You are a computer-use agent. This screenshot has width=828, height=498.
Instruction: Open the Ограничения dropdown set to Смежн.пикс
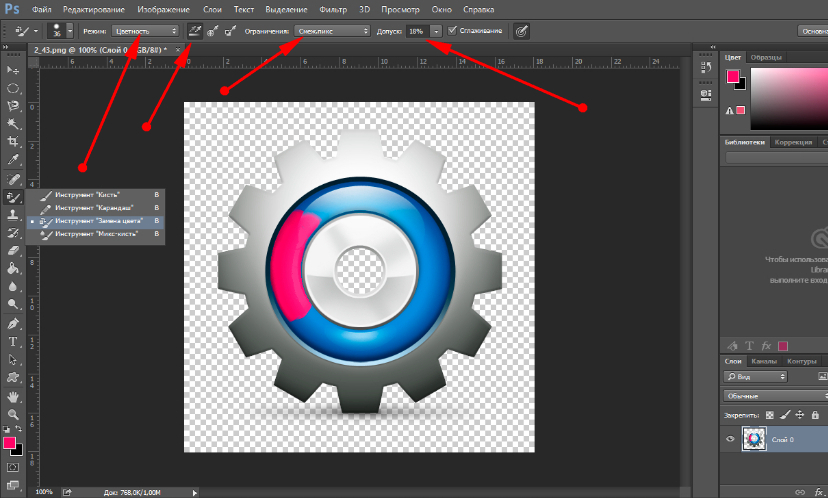pos(331,31)
